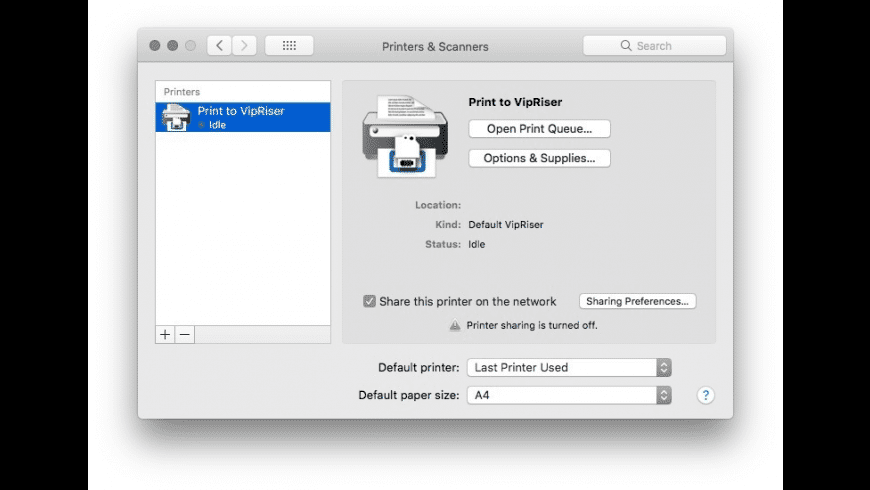Click the magnifying glass search icon
The width and height of the screenshot is (870, 490).
tap(626, 46)
